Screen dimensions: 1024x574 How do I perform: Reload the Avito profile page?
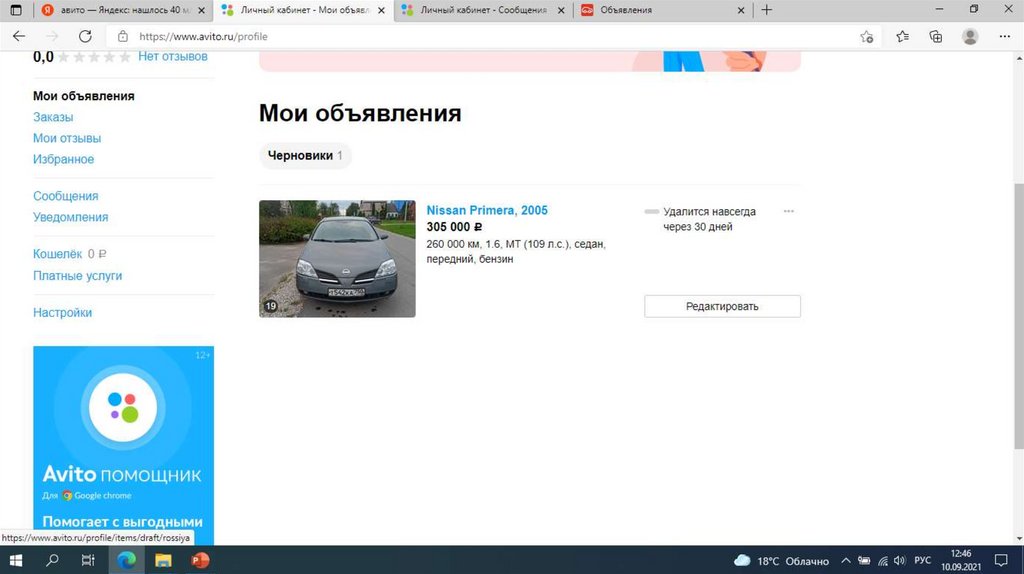click(x=85, y=37)
